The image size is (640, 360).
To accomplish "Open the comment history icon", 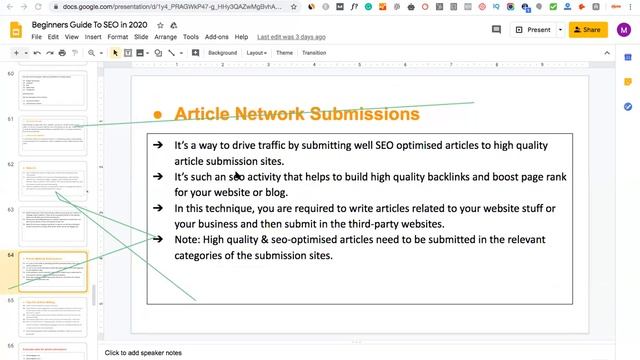I will click(496, 29).
